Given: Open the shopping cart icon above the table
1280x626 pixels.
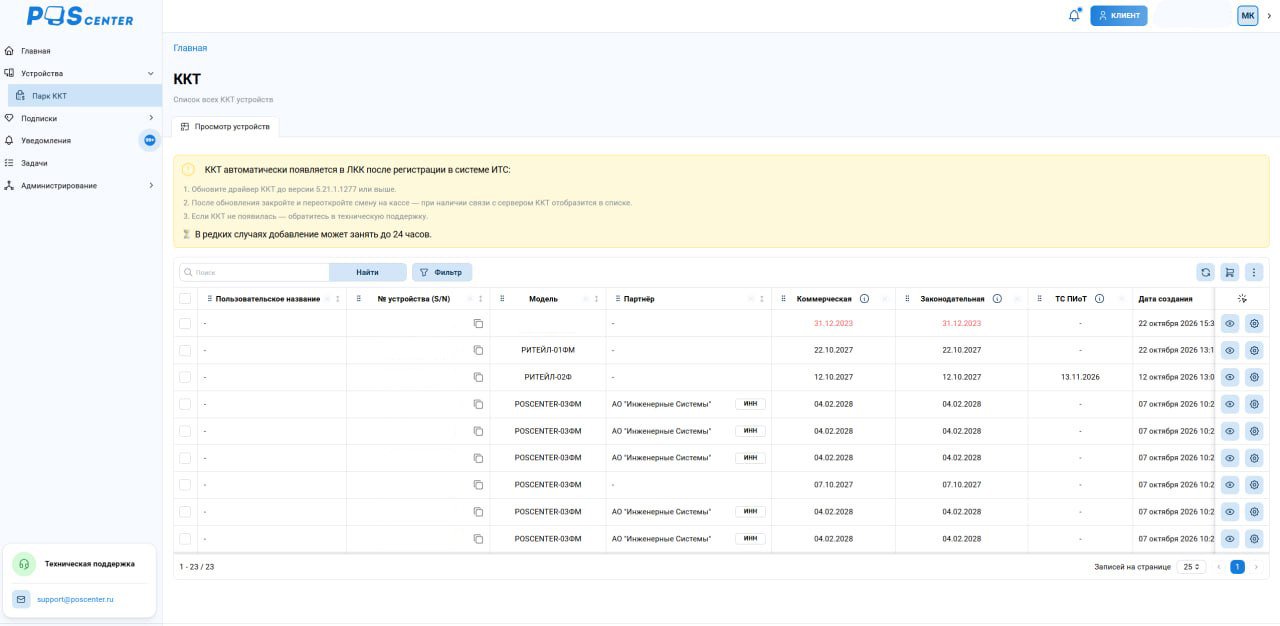Looking at the screenshot, I should tap(1230, 272).
